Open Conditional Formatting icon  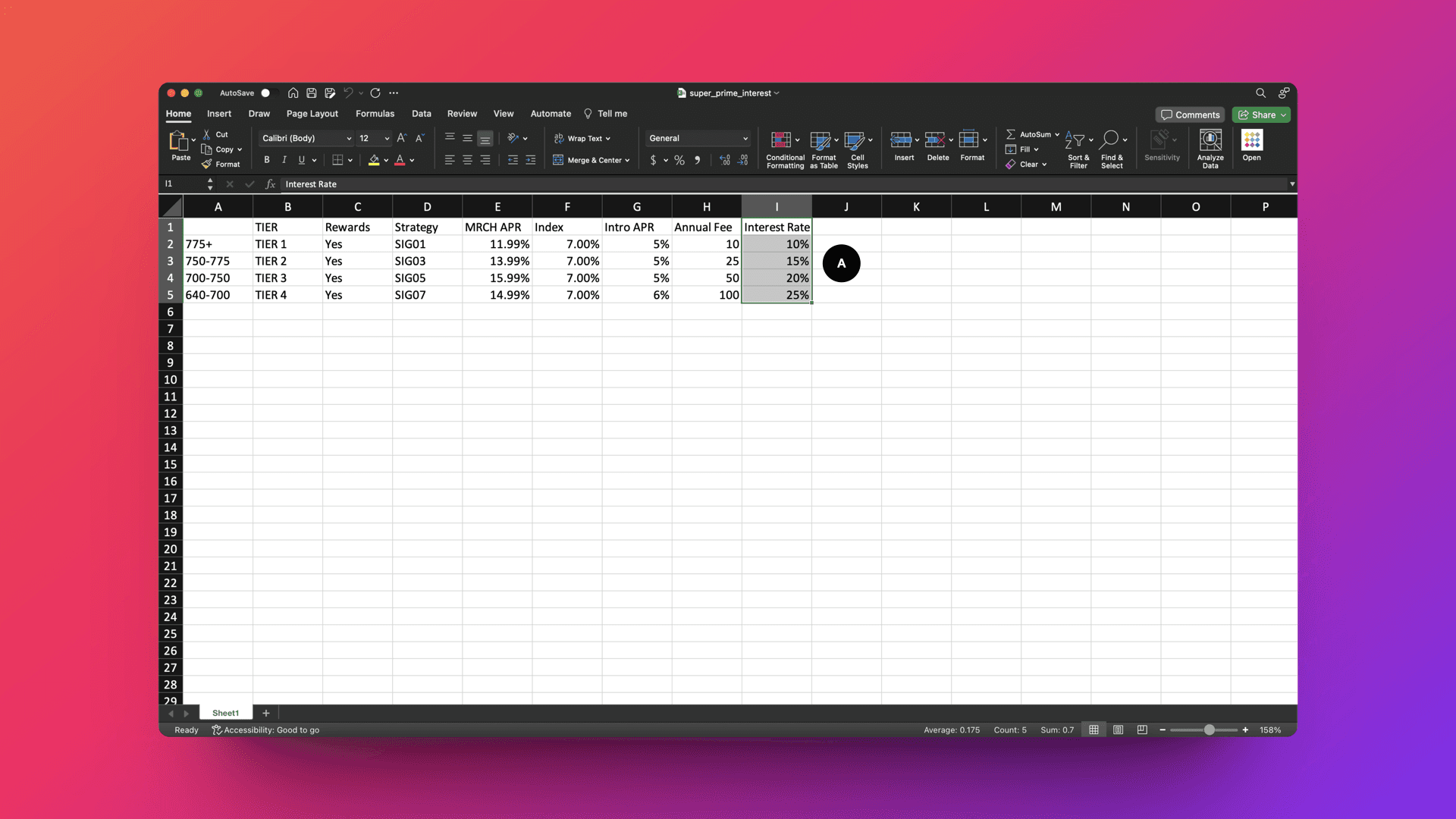(781, 140)
